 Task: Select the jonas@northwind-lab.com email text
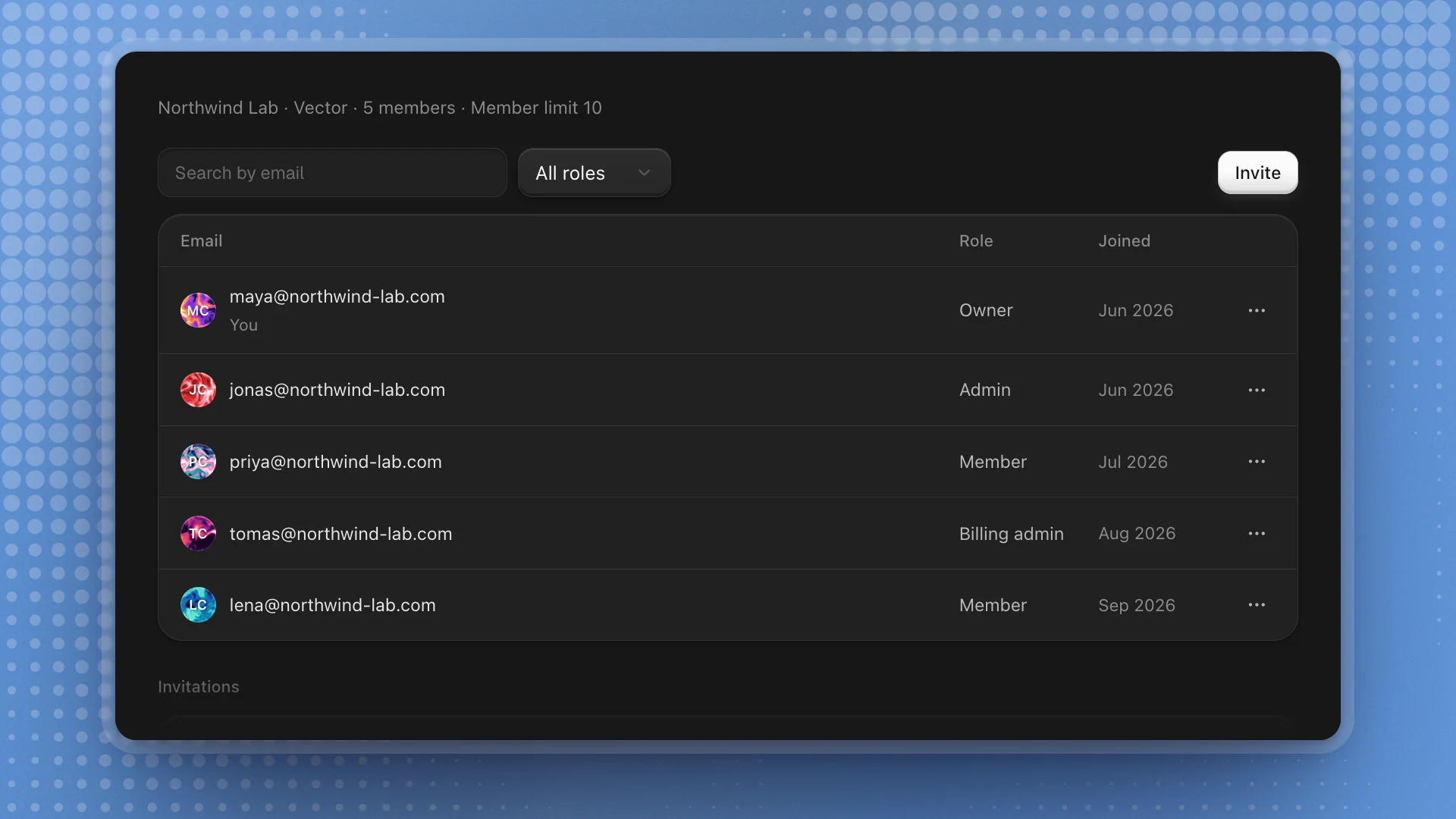tap(337, 390)
